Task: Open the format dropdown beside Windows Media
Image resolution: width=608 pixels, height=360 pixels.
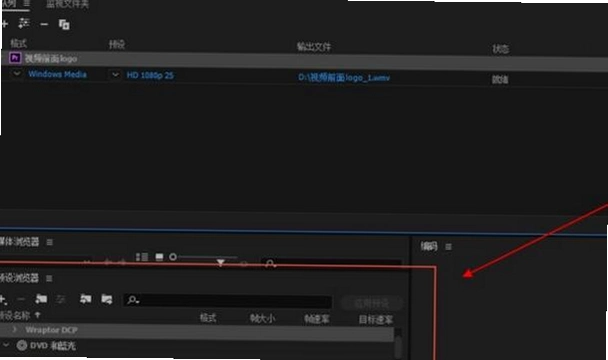Action: (17, 73)
